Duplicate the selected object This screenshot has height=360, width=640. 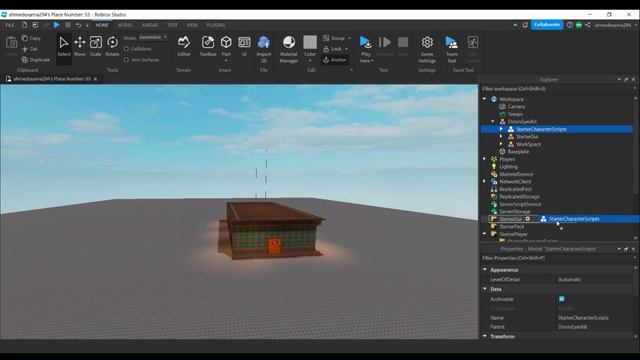click(x=36, y=60)
